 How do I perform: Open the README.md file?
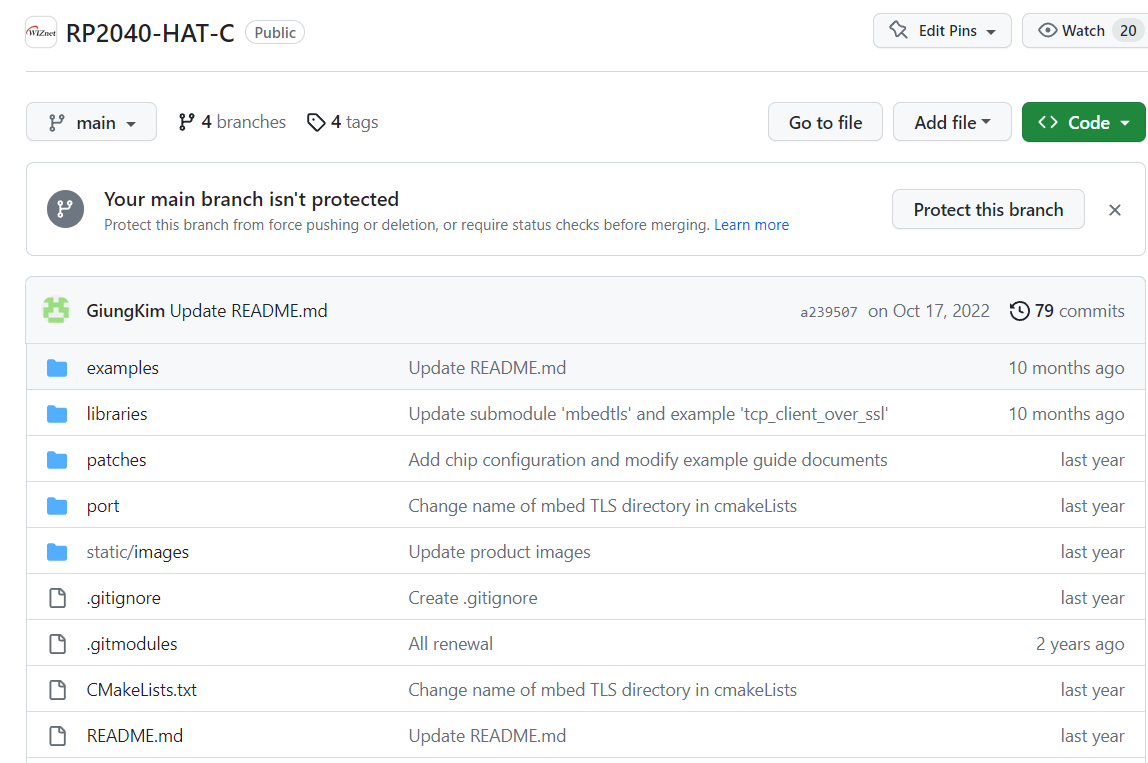pyautogui.click(x=135, y=736)
